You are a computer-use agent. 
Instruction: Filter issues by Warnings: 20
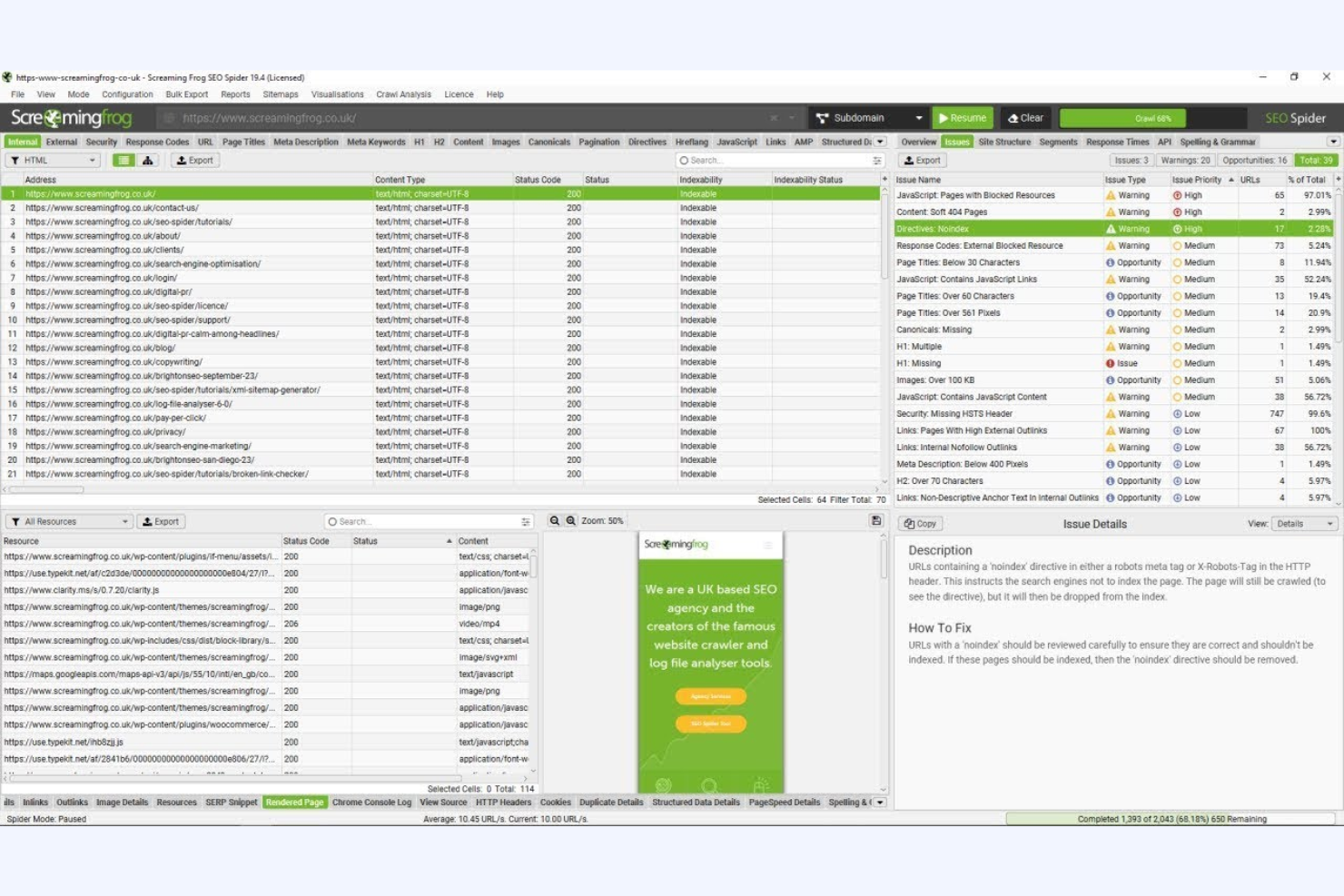coord(1185,161)
